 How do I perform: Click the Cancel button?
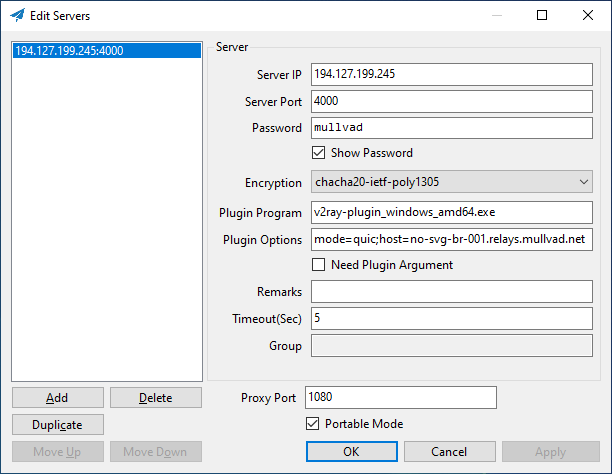tap(449, 452)
